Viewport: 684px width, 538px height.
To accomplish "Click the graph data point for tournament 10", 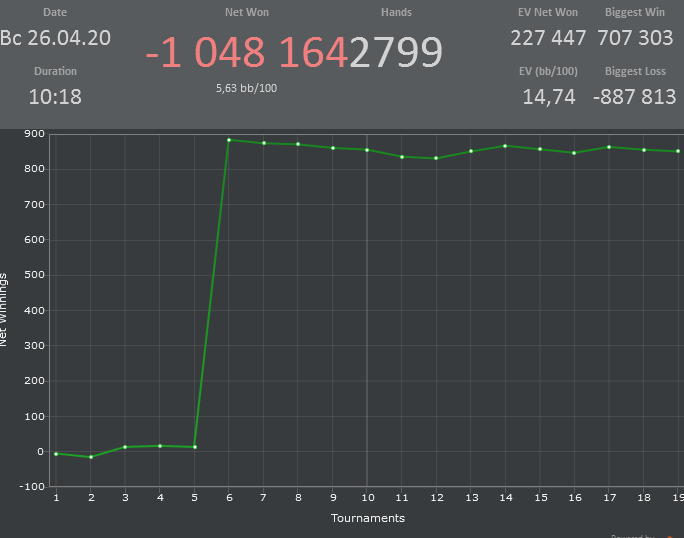I will click(x=367, y=150).
